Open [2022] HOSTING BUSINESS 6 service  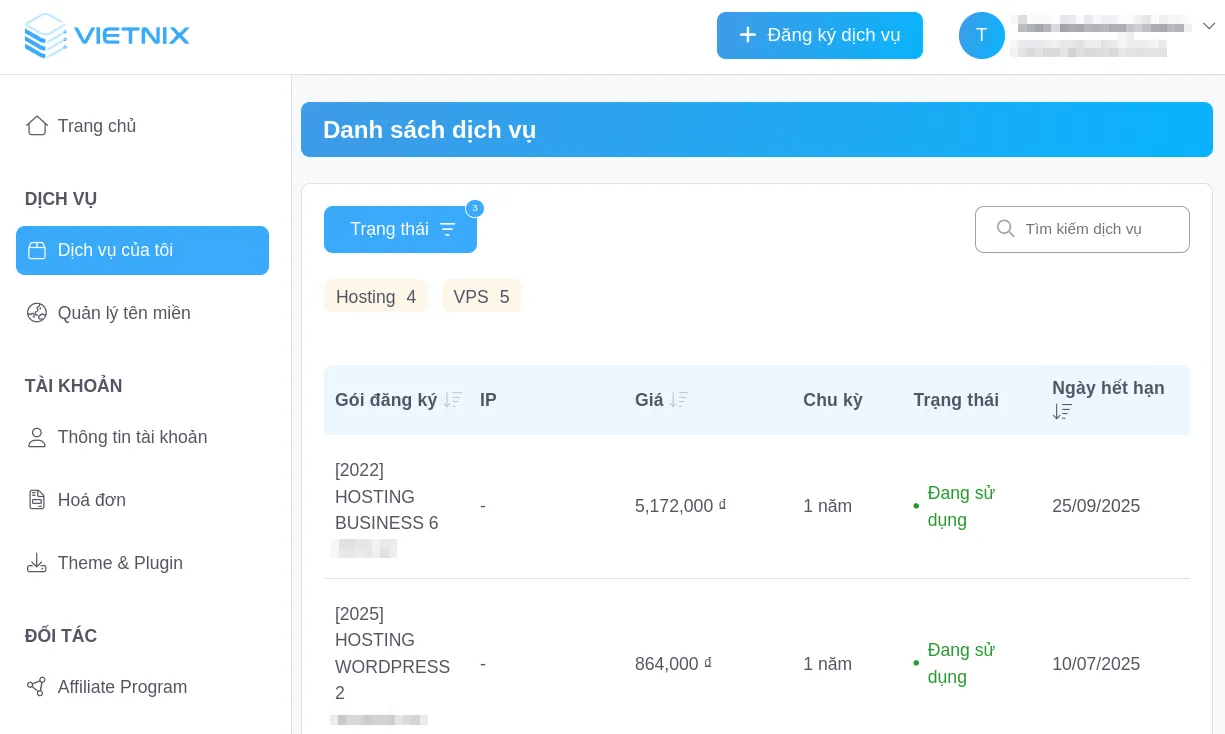386,496
